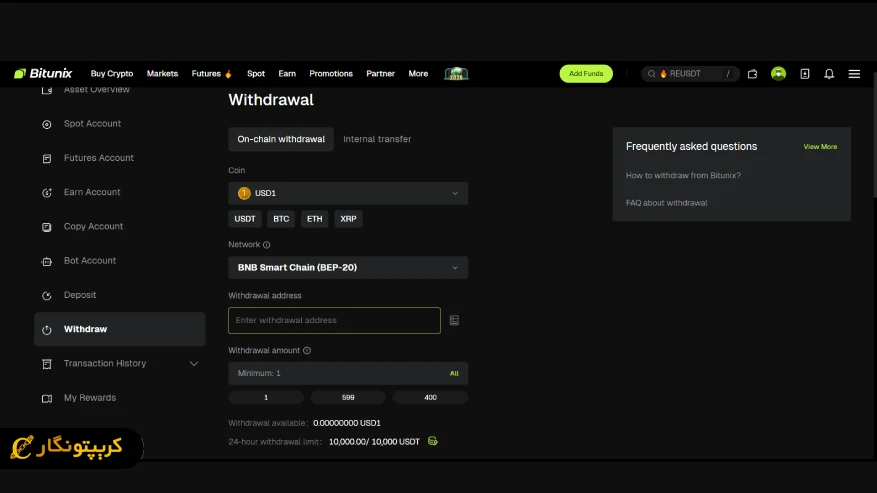Open the Earn menu
The image size is (877, 493).
pos(287,73)
